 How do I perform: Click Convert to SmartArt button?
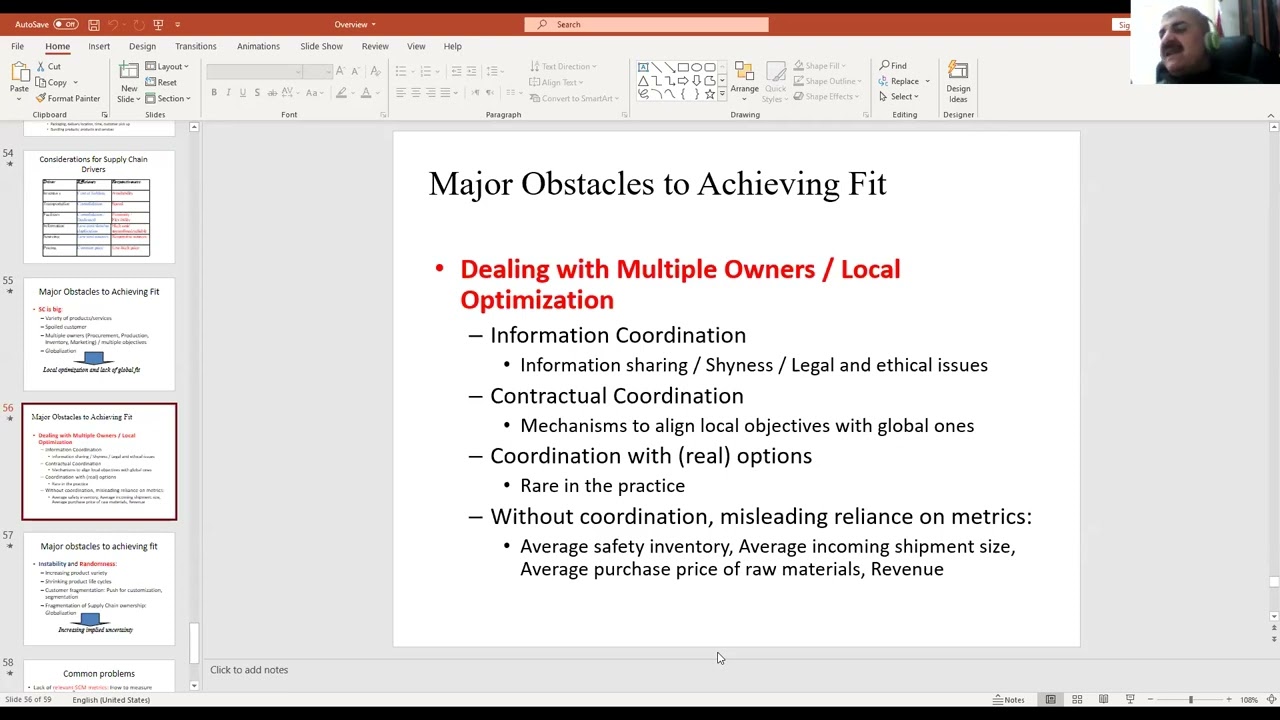click(x=574, y=98)
